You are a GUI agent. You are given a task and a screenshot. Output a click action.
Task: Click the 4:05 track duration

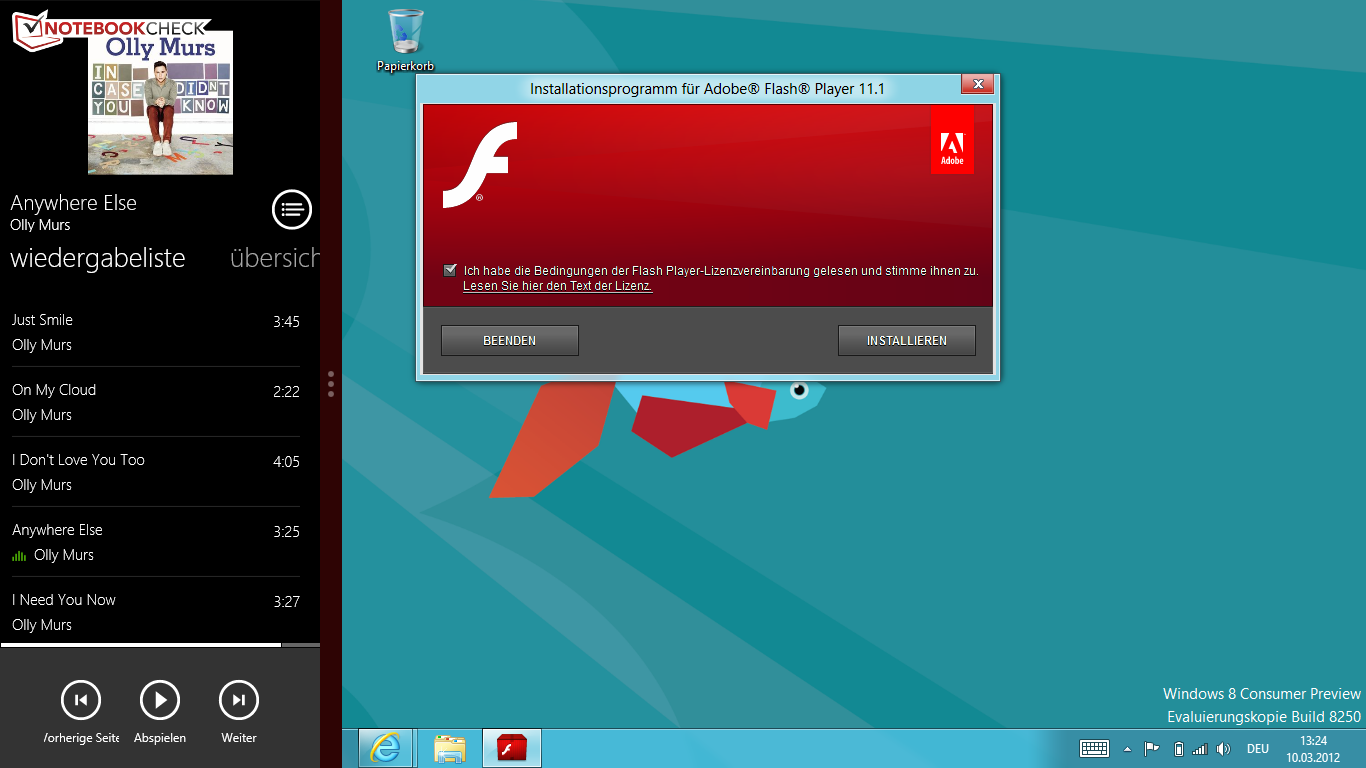tap(286, 461)
